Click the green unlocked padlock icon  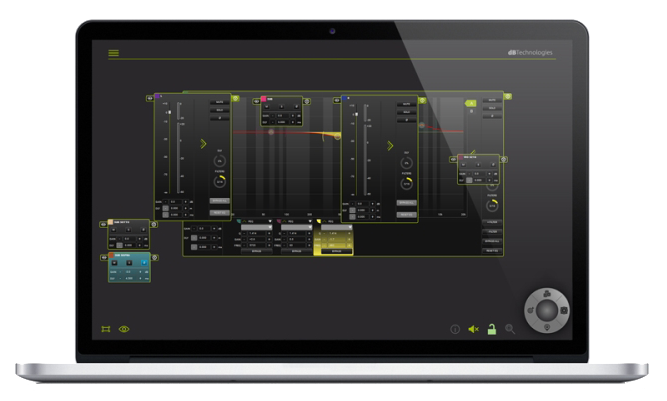pyautogui.click(x=492, y=329)
